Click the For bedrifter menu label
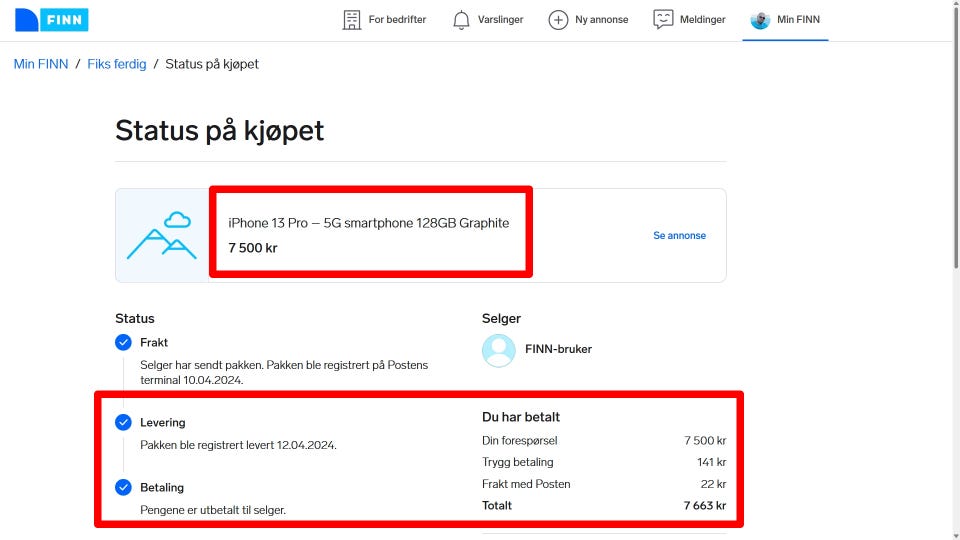Viewport: 960px width, 540px height. [x=397, y=20]
